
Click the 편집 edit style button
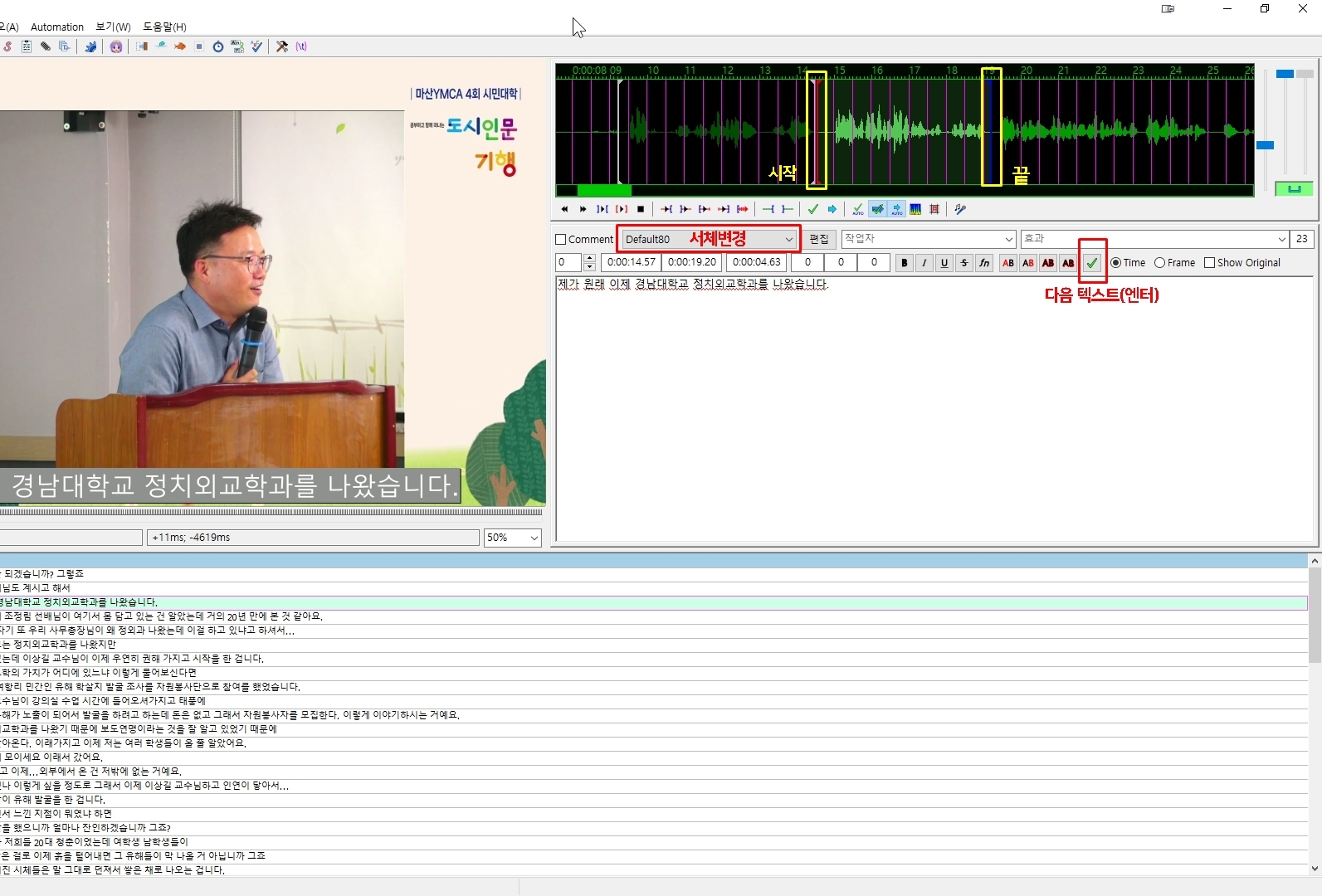click(x=819, y=239)
